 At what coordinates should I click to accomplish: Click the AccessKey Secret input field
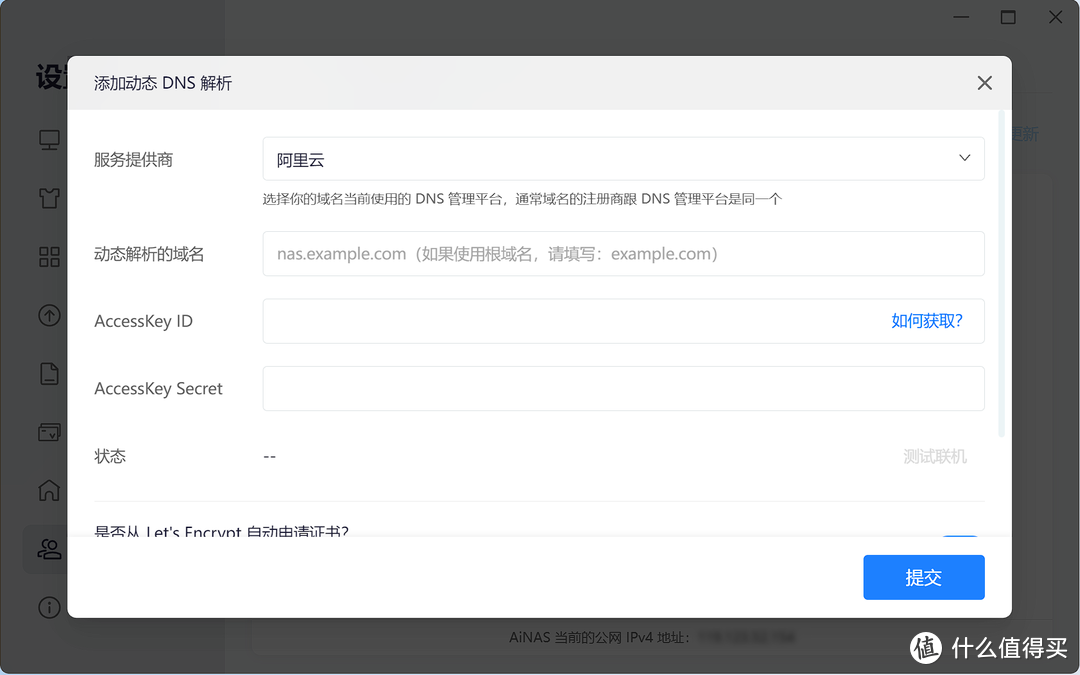coord(622,388)
